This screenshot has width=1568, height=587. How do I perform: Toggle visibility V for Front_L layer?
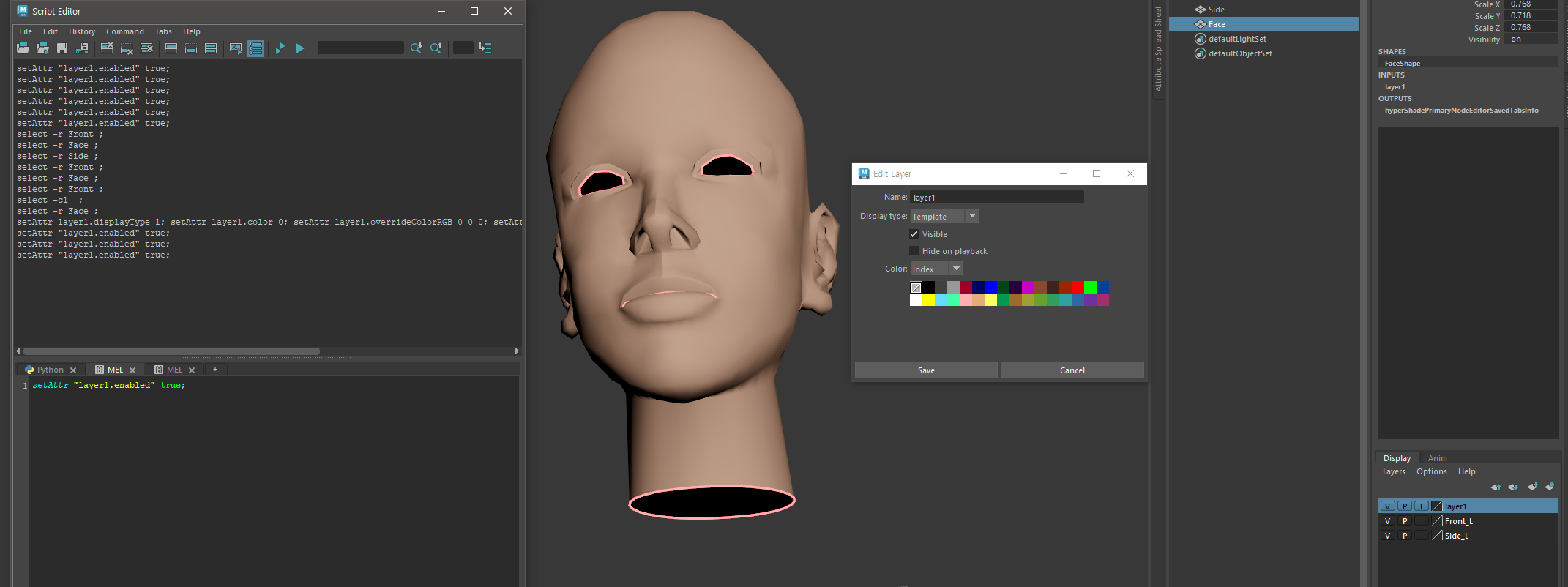(x=1387, y=521)
